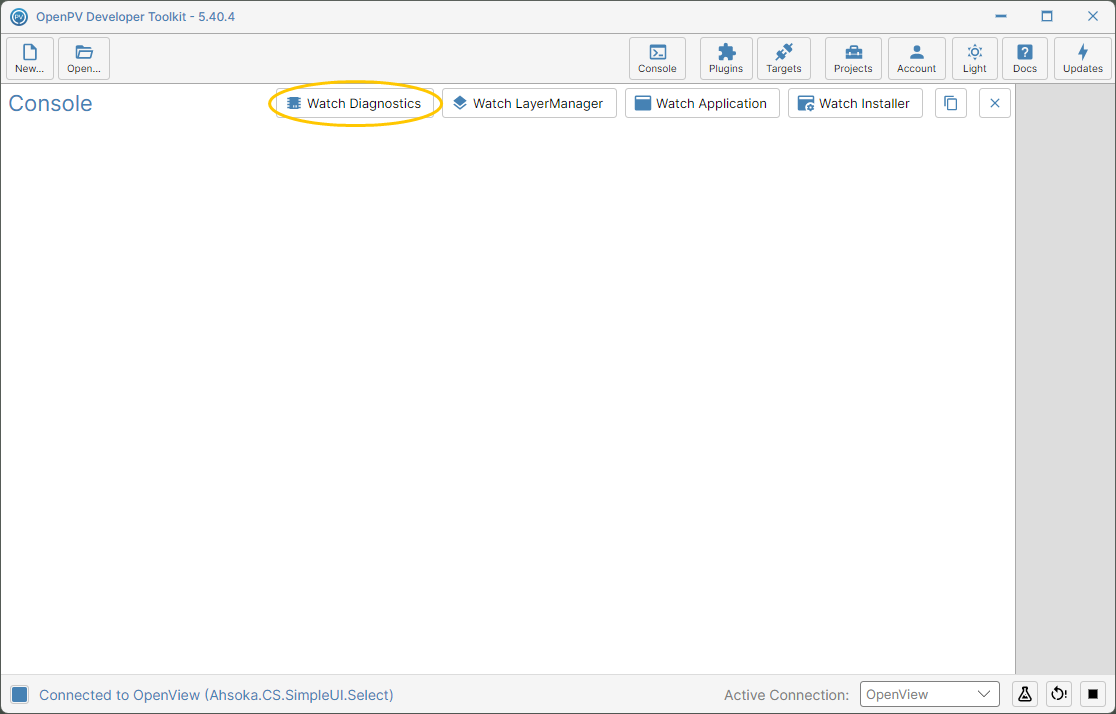Click the Watch LayerManager button
This screenshot has width=1116, height=714.
(x=529, y=103)
